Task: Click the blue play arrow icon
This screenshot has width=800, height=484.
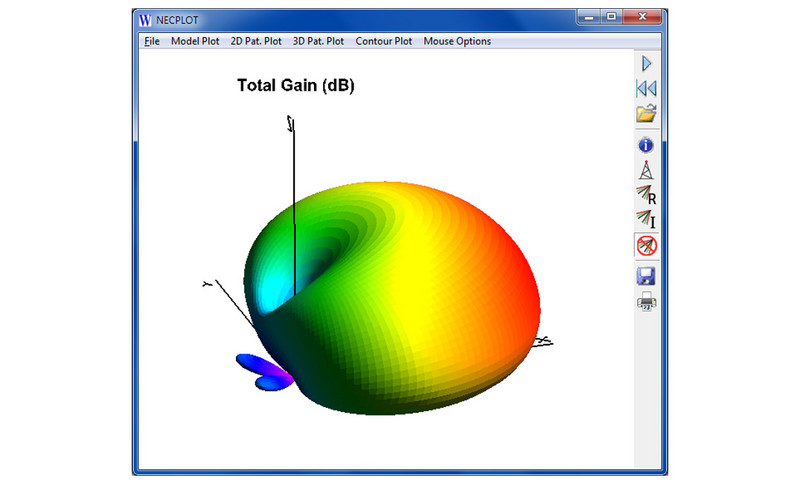Action: pos(646,64)
